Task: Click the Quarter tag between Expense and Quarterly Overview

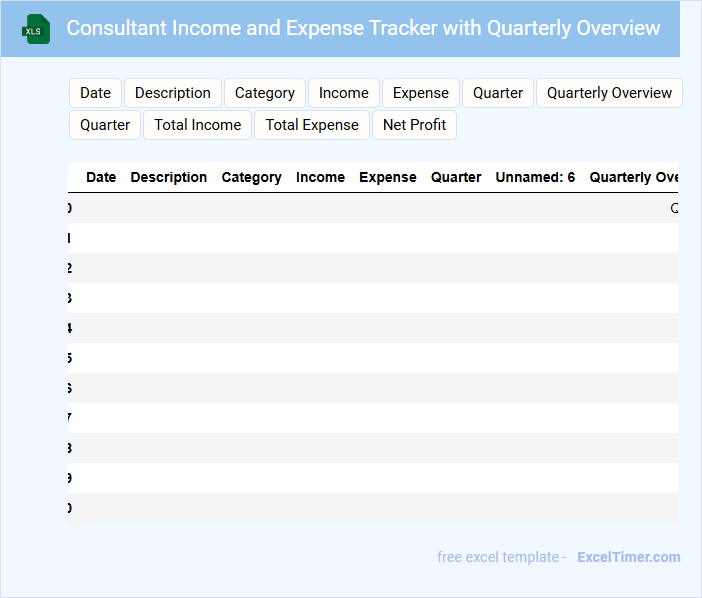Action: [498, 93]
